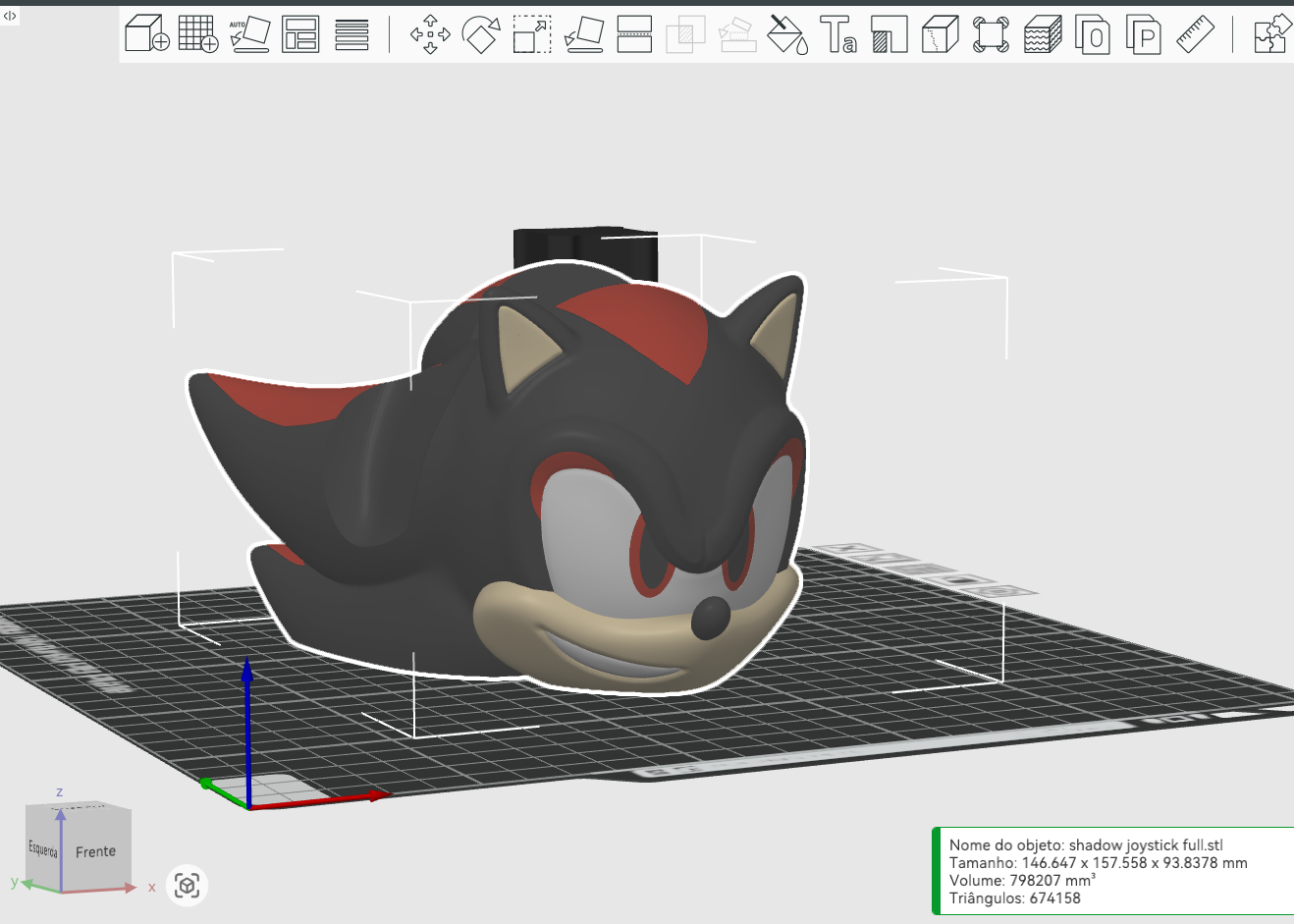
Task: Open the color painting bucket tool
Action: 787,34
